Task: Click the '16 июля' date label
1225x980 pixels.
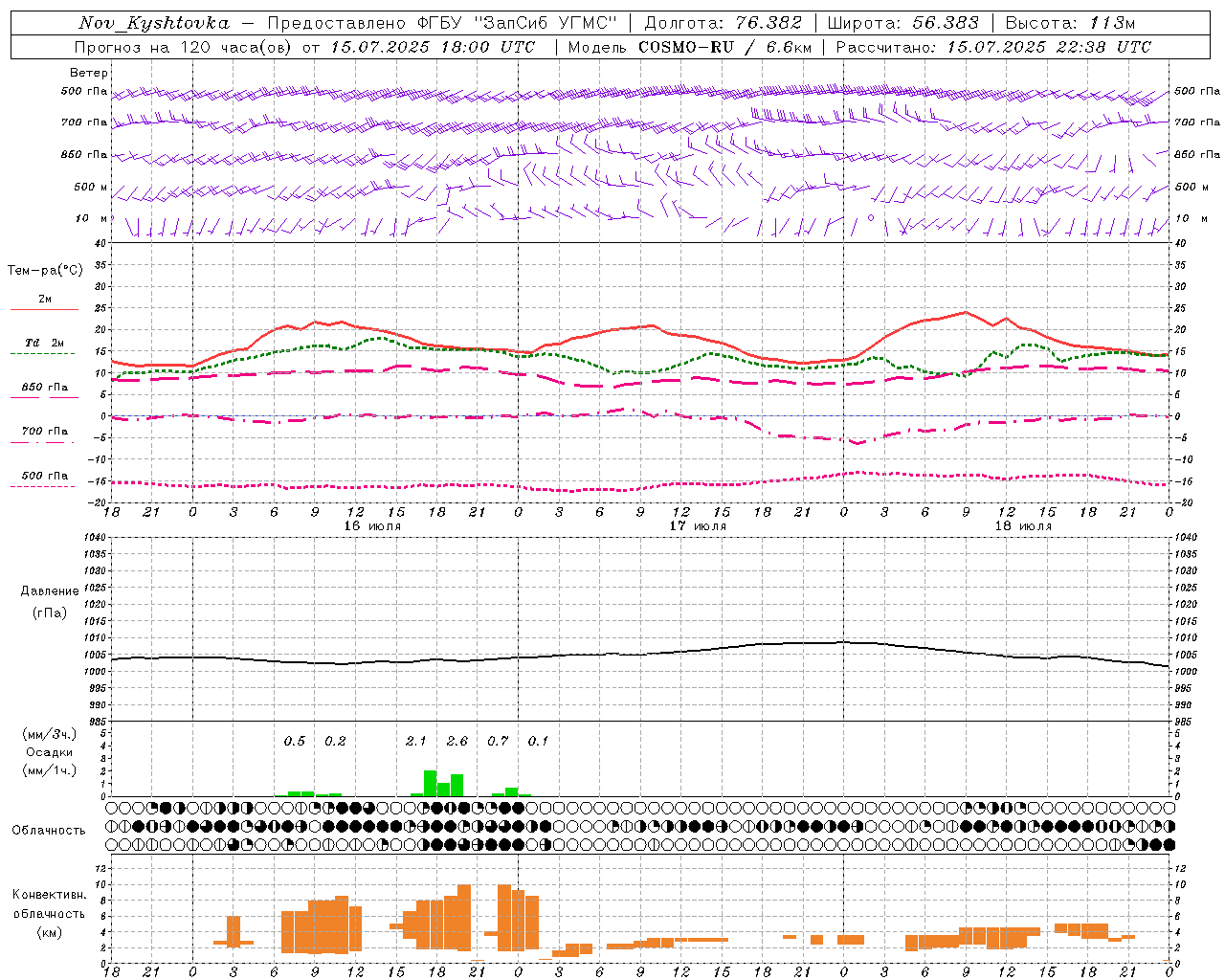Action: click(x=372, y=526)
